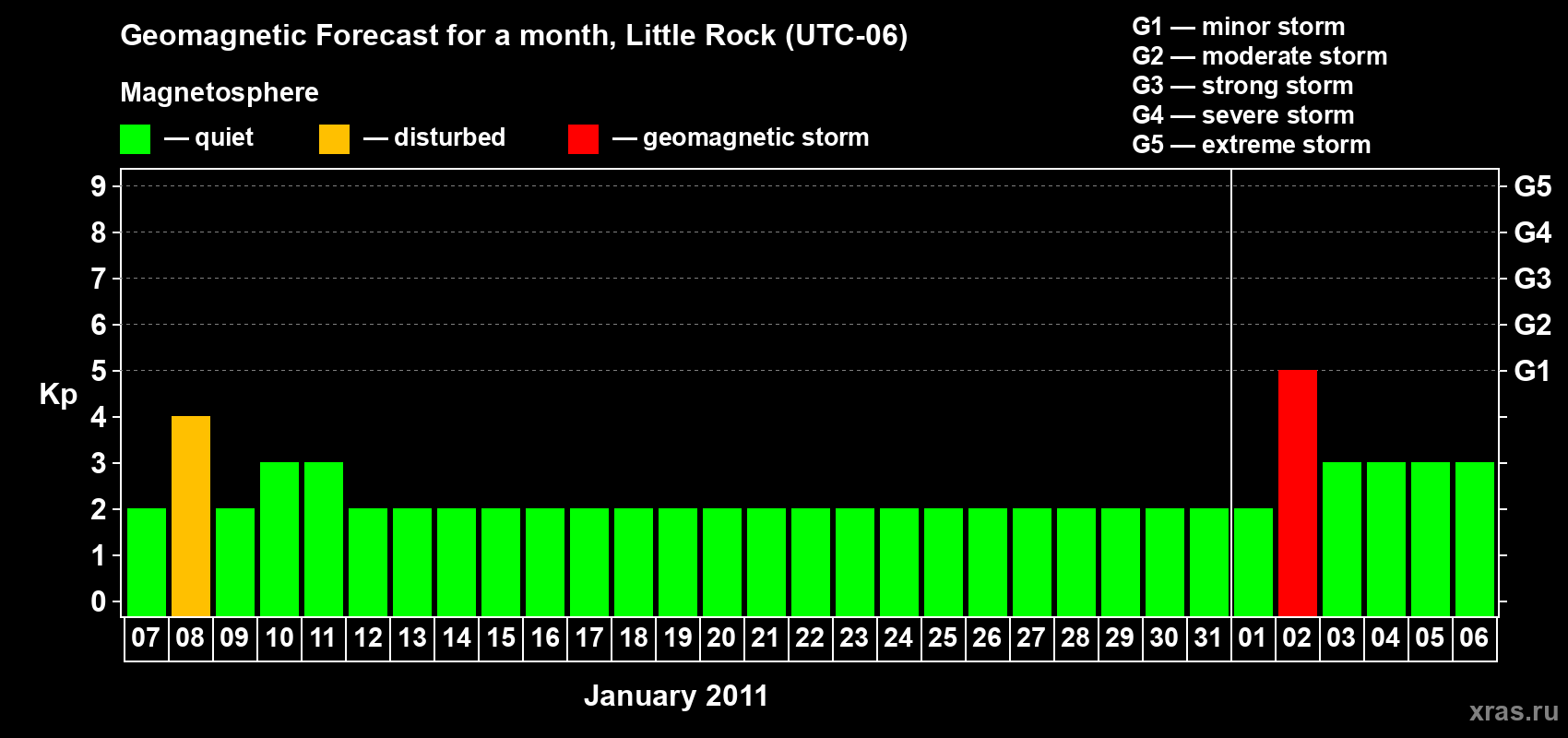Click the Magnetosphere heading

(x=220, y=92)
